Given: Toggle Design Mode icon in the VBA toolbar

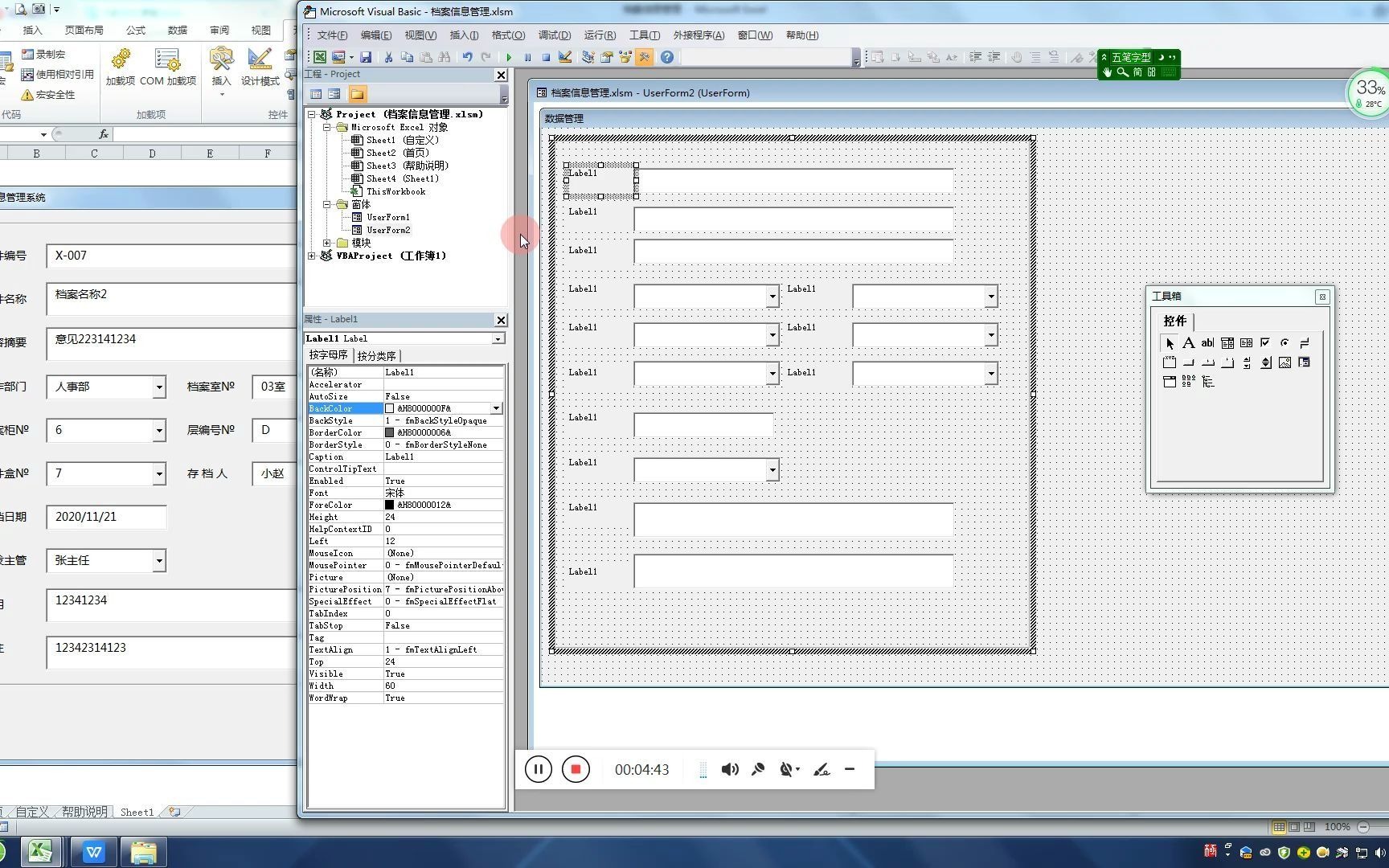Looking at the screenshot, I should (565, 57).
